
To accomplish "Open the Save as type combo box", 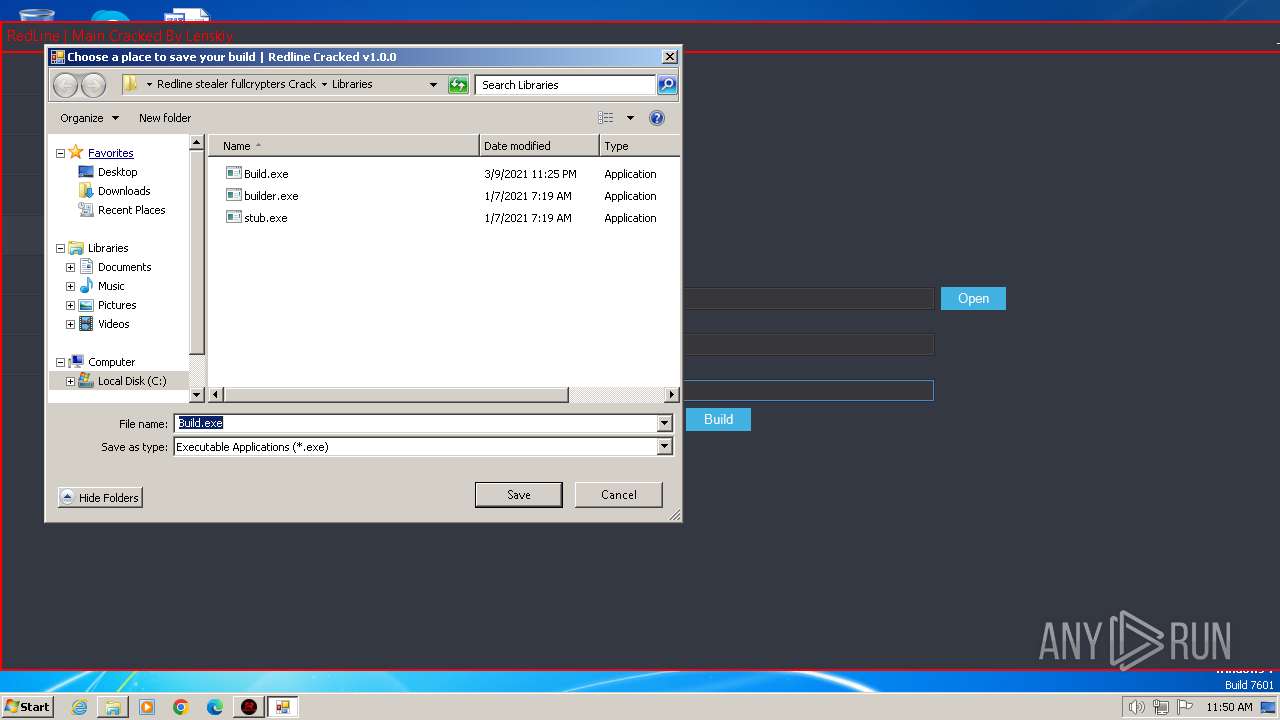I will [x=423, y=447].
